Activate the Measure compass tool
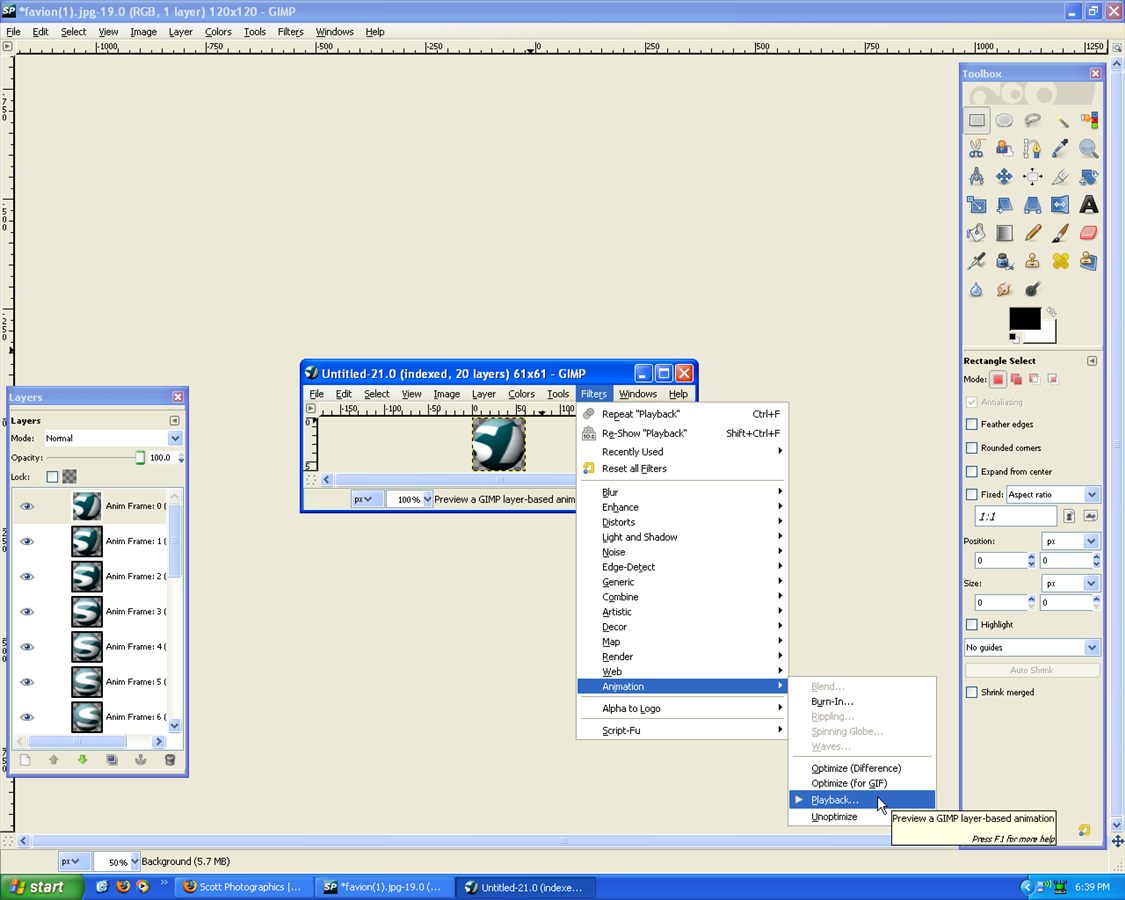1125x900 pixels. [976, 177]
